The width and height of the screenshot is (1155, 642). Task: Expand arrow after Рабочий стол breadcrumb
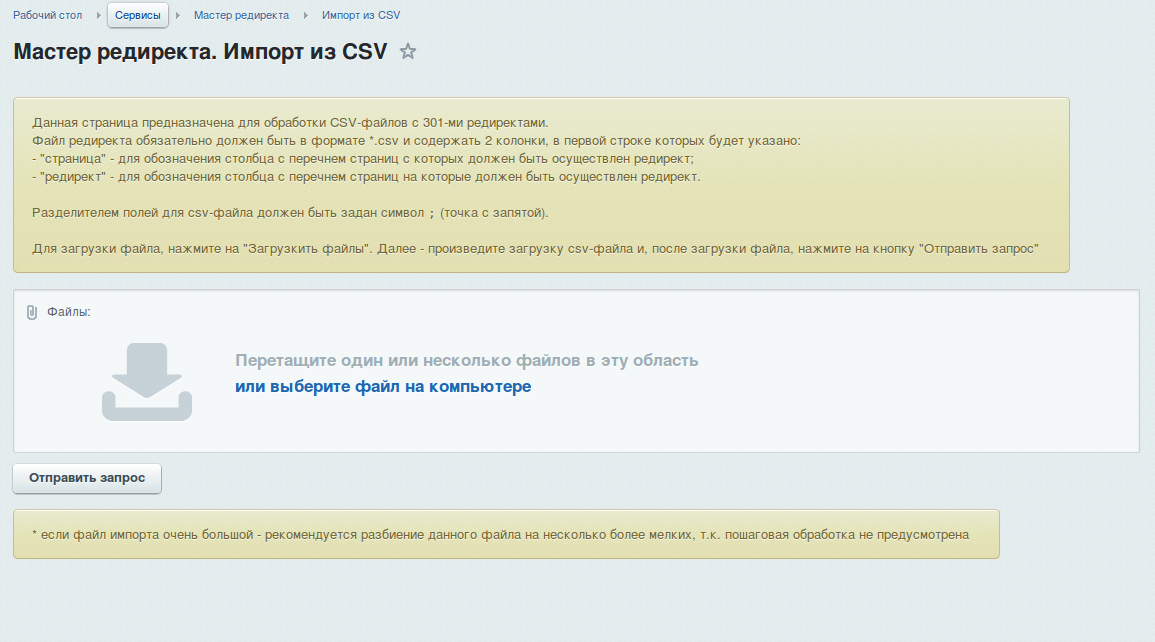click(x=98, y=16)
